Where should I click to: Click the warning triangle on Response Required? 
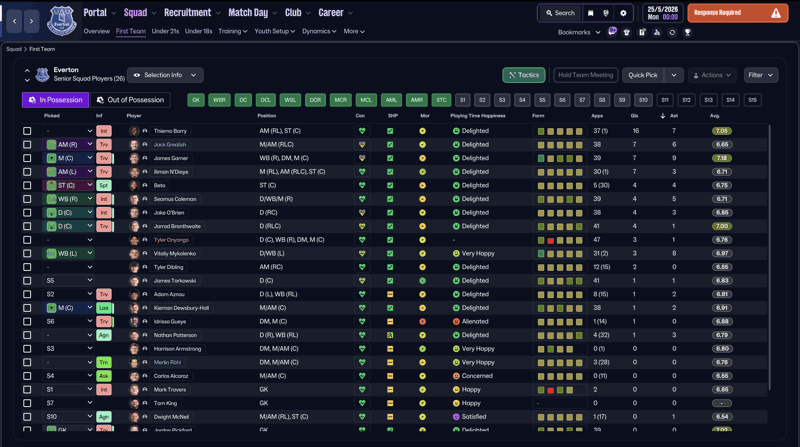tap(776, 13)
